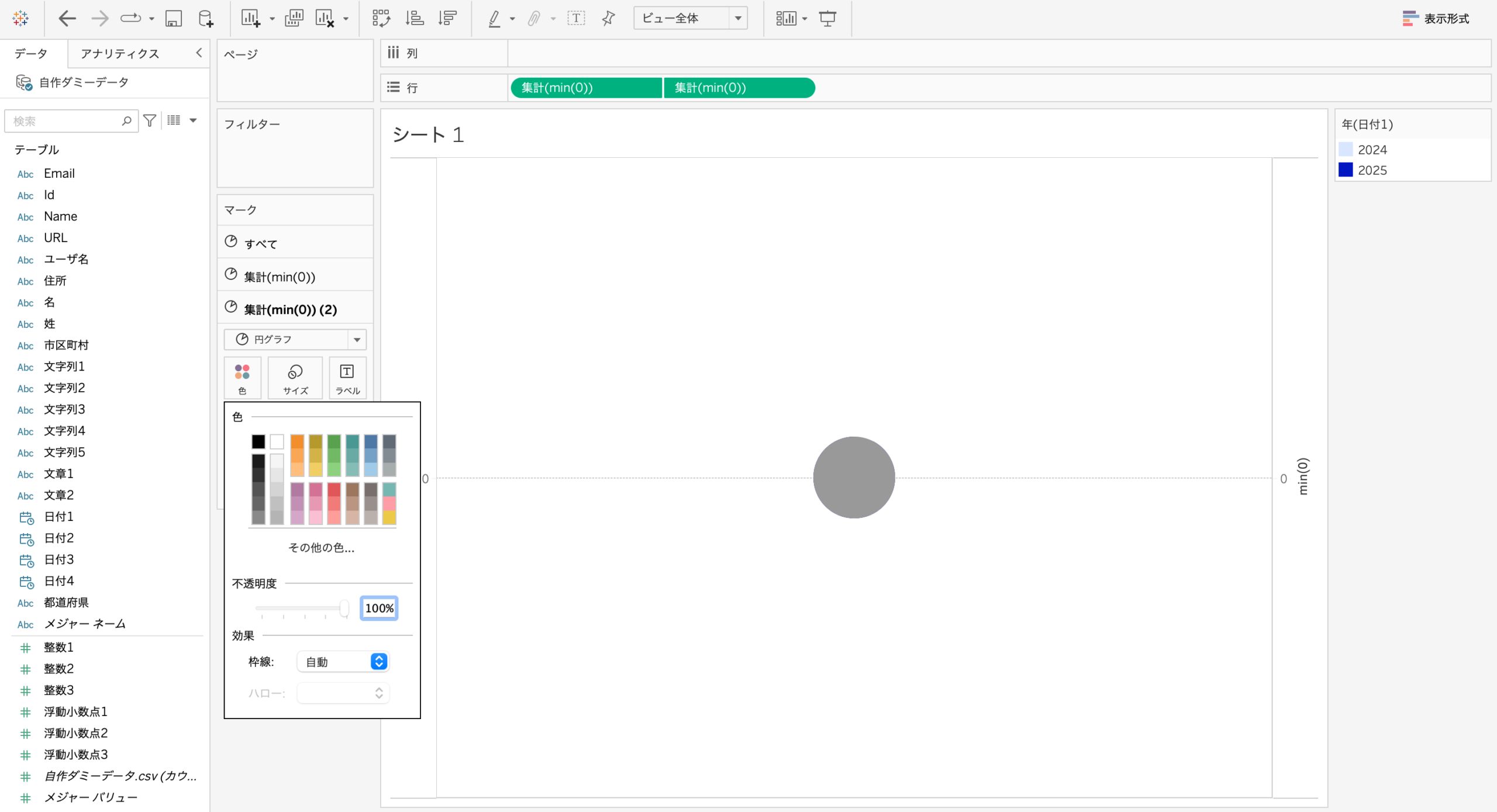Click the swap rows and columns icon
The width and height of the screenshot is (1497, 812).
click(381, 19)
